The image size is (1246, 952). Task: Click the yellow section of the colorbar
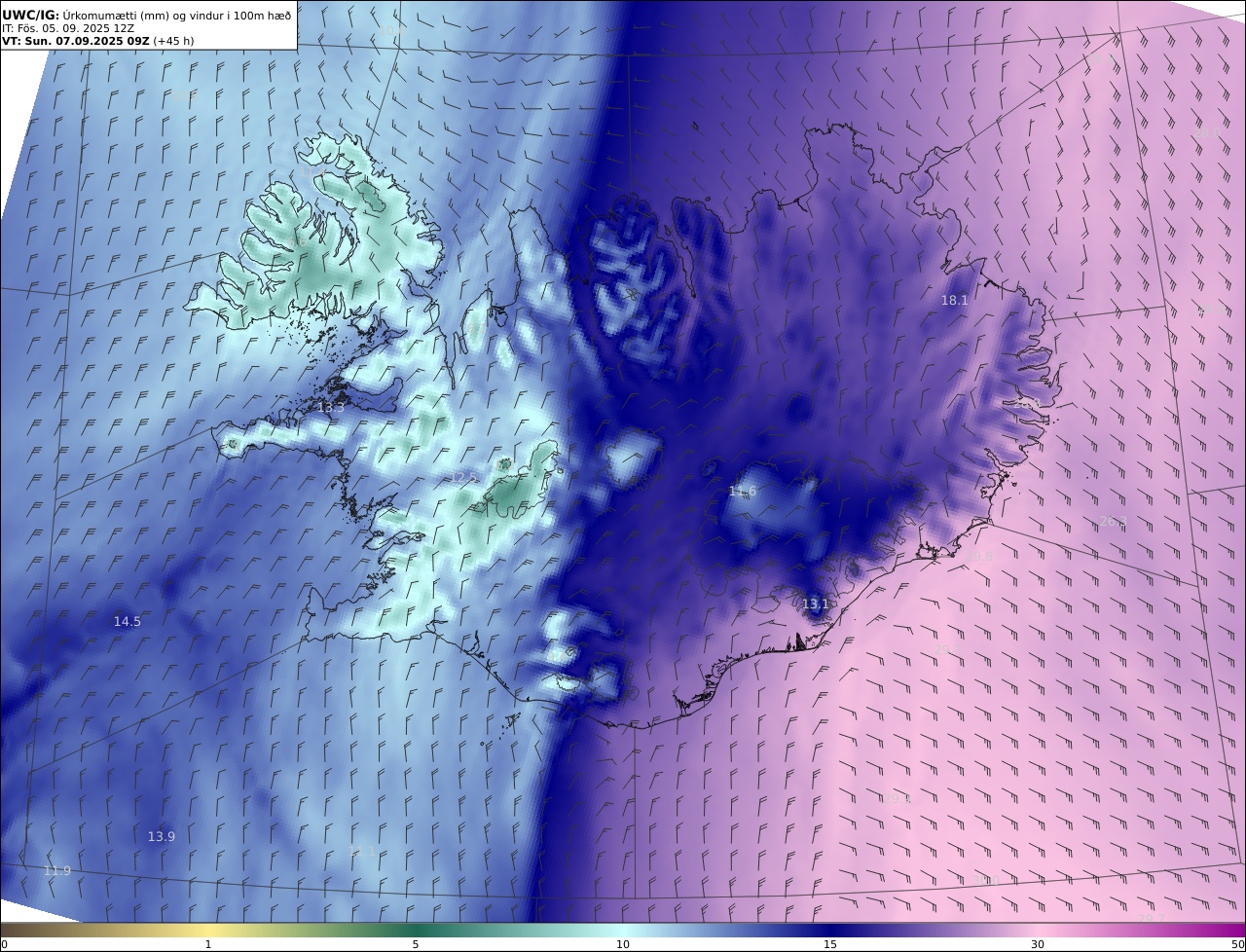pyautogui.click(x=208, y=930)
